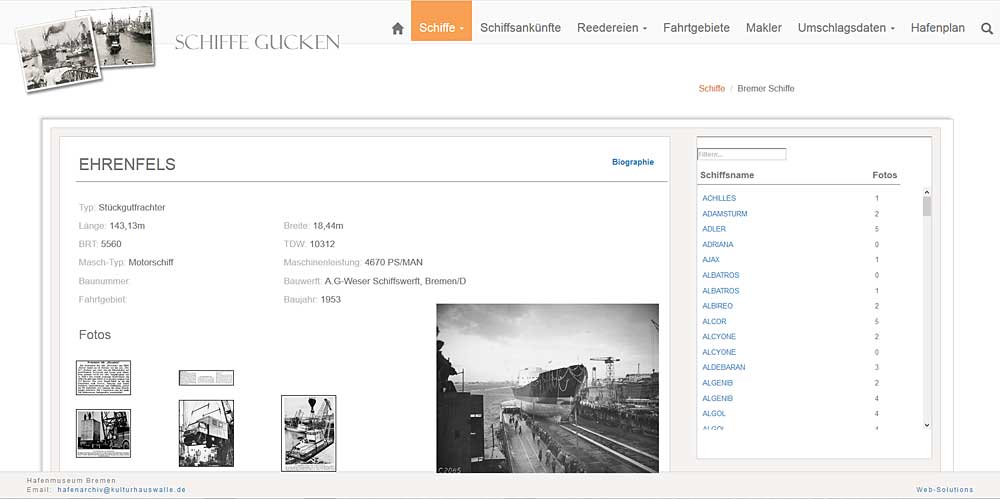Open the small wide text clipping thumbnail
The image size is (1000, 499).
click(206, 378)
